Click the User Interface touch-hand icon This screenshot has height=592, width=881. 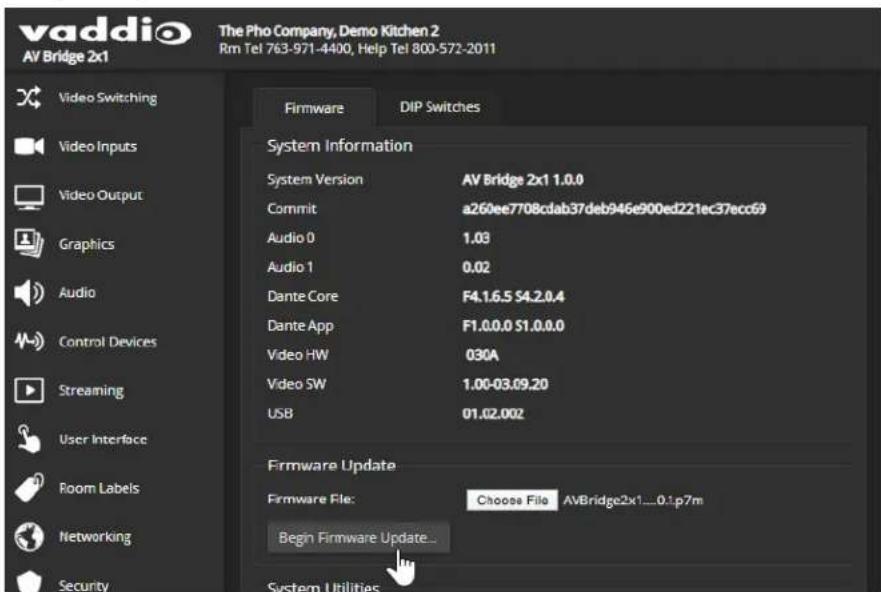coord(29,439)
